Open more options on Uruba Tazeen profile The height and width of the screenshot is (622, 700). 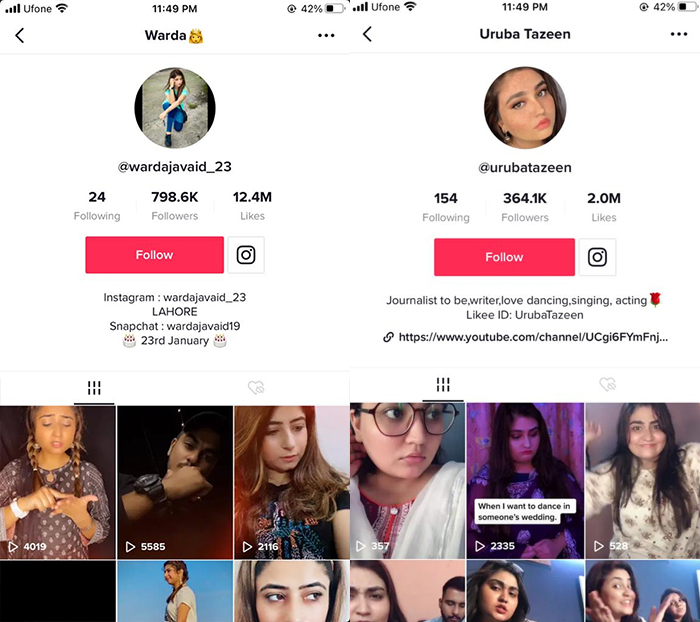(679, 34)
